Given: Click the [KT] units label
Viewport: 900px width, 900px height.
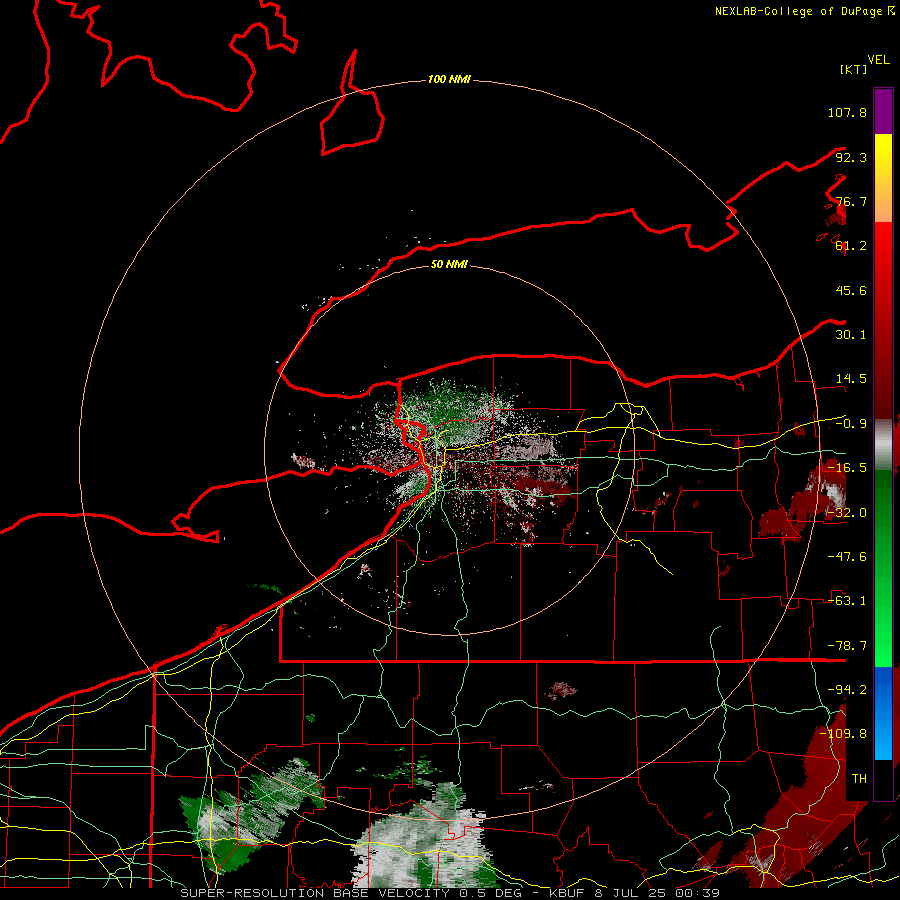Looking at the screenshot, I should point(853,69).
